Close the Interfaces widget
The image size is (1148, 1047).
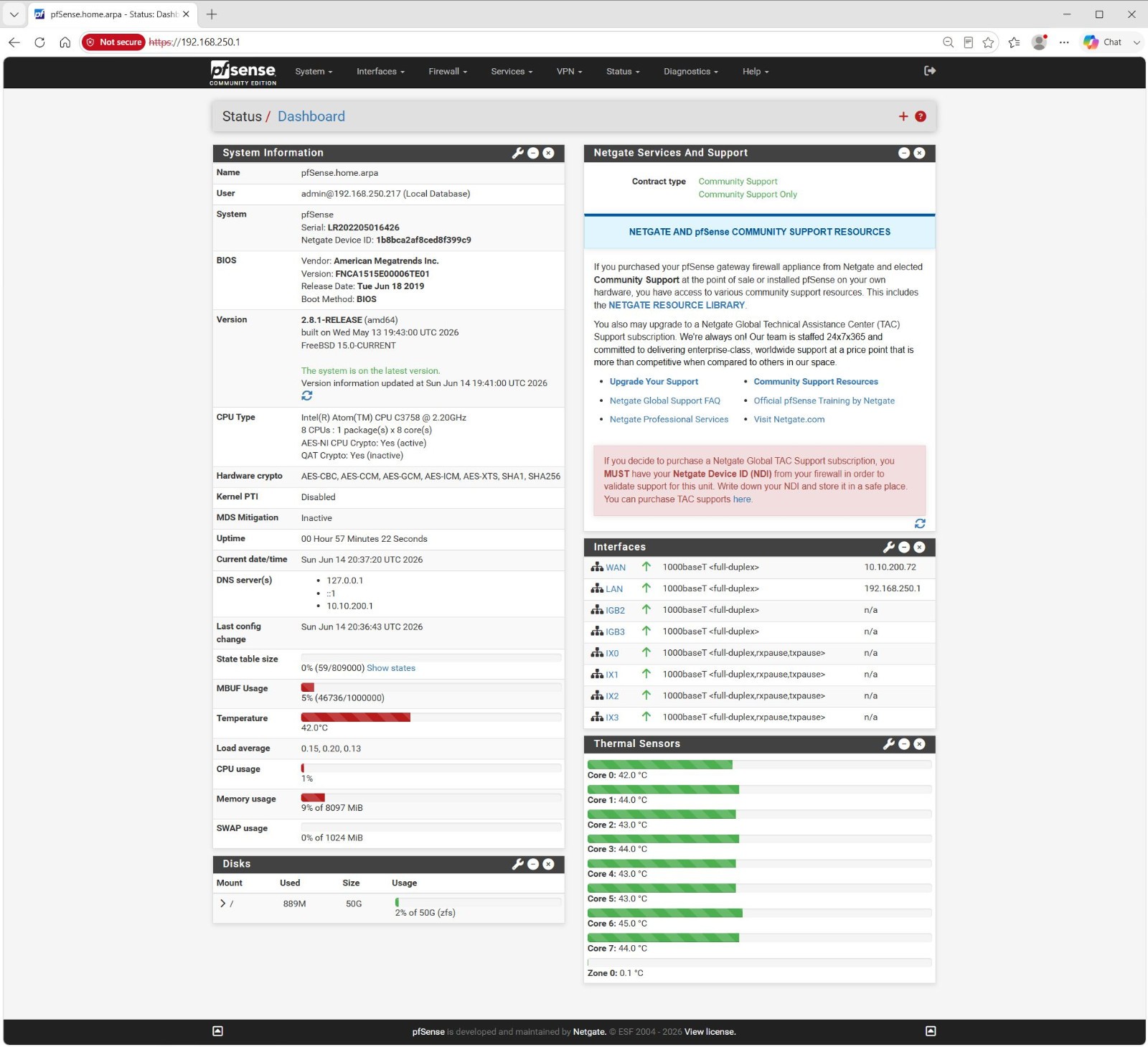tap(919, 547)
